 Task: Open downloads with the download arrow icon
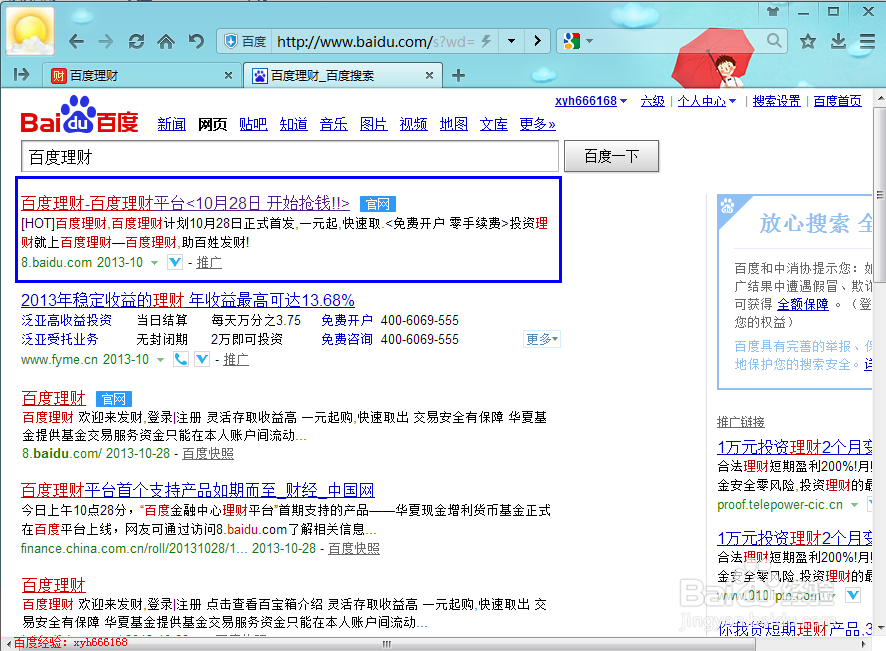pyautogui.click(x=837, y=42)
